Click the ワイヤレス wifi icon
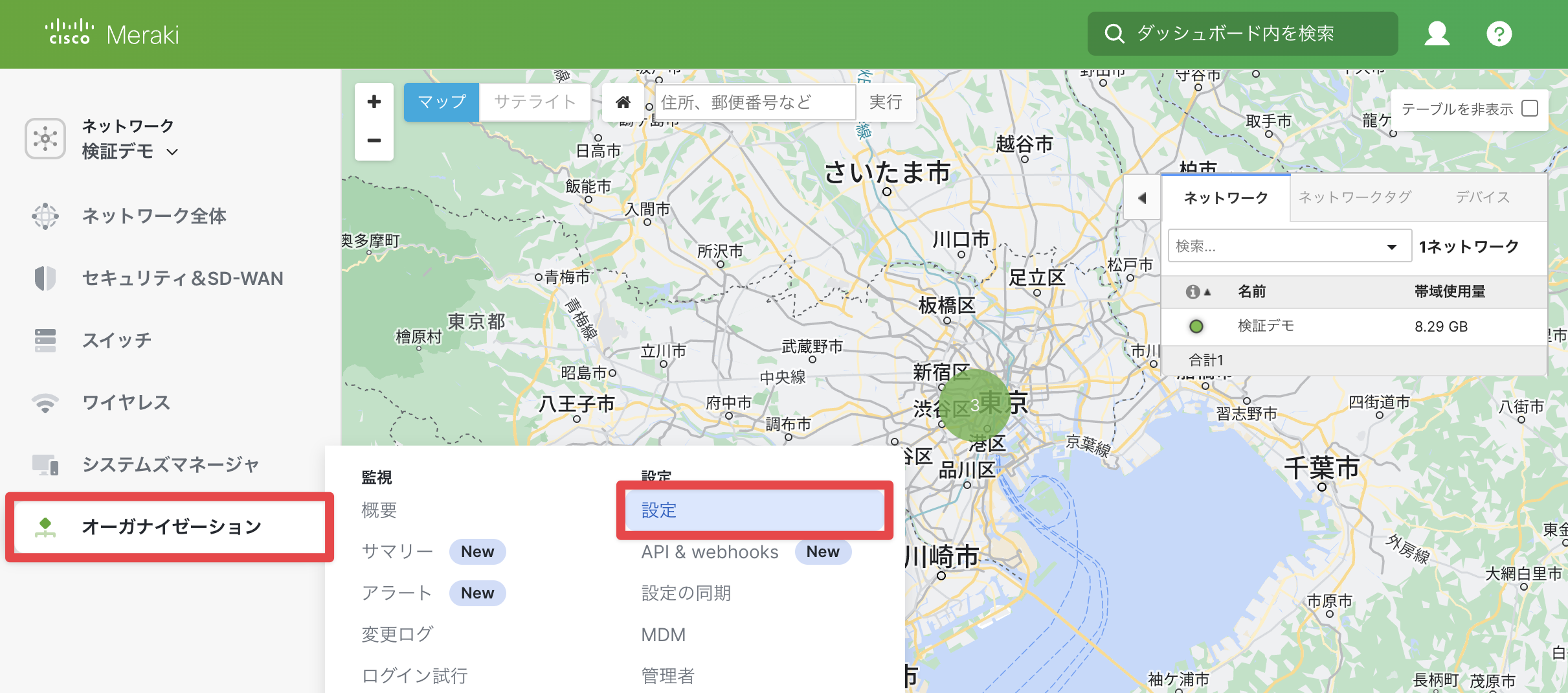Viewport: 1568px width, 693px height. (45, 402)
